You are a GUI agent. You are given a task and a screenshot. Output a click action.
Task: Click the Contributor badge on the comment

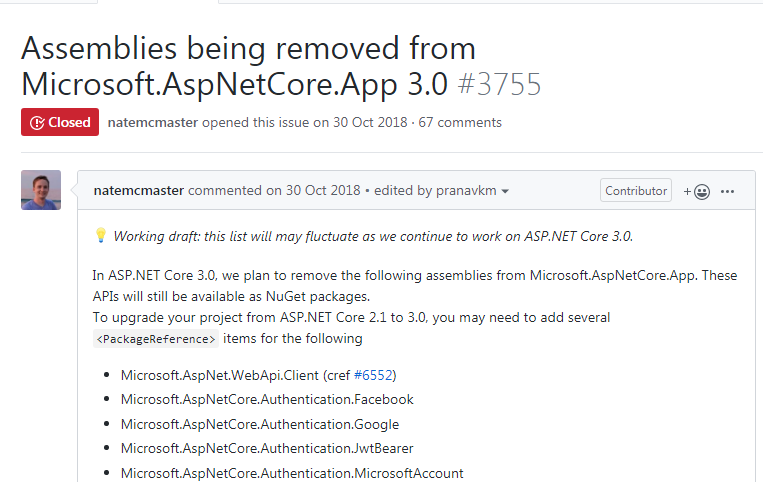[636, 191]
